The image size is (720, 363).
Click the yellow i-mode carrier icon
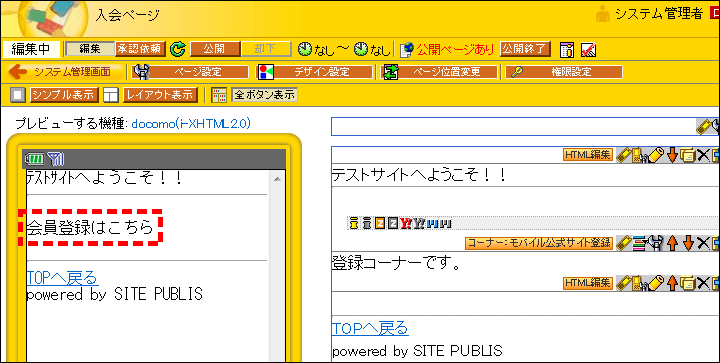tap(353, 223)
